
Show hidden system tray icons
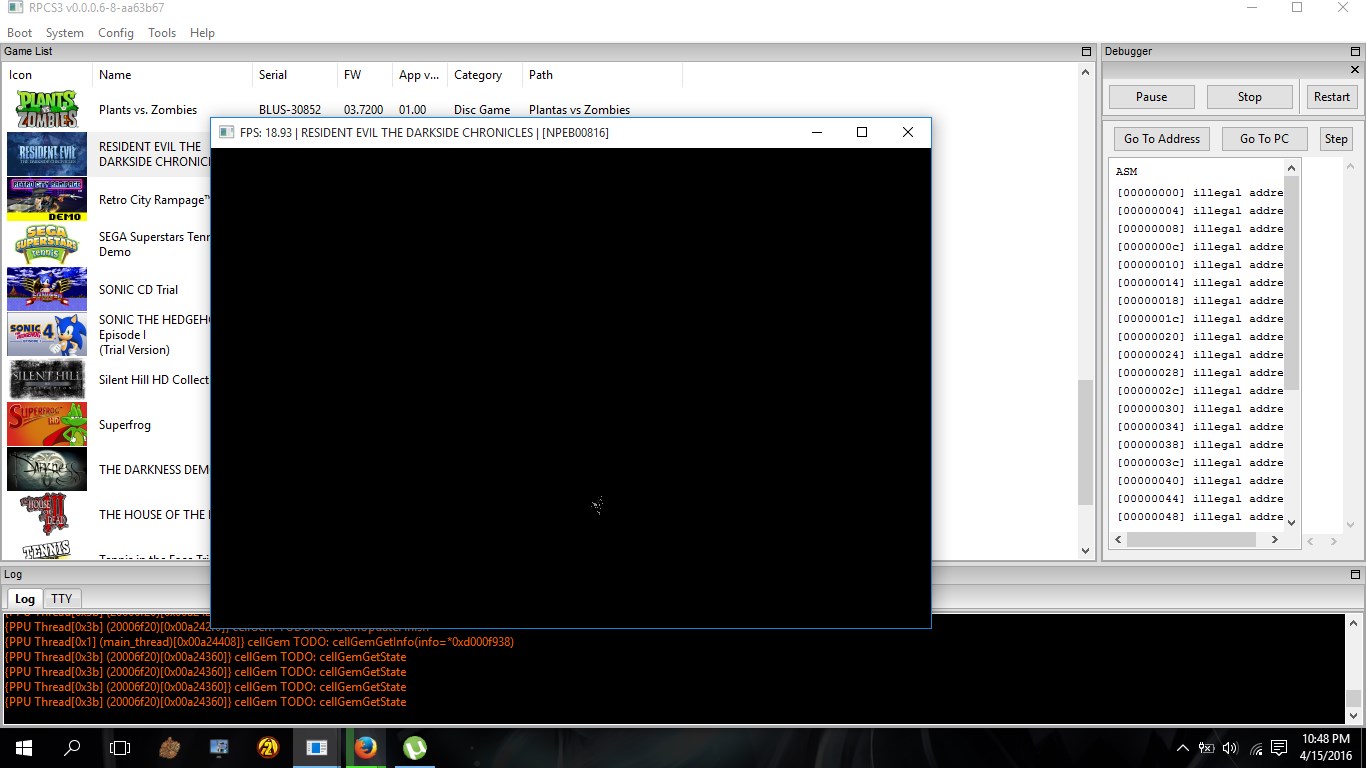pyautogui.click(x=1183, y=748)
